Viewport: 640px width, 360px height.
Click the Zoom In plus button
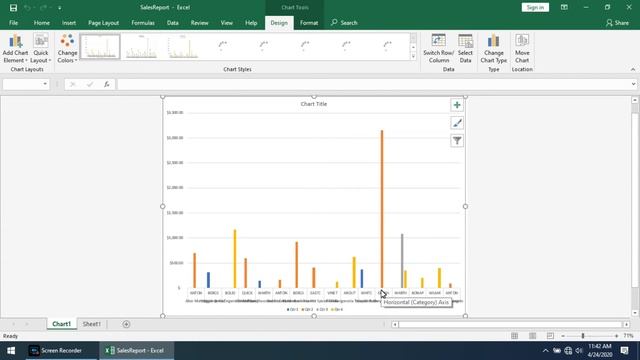(x=616, y=336)
